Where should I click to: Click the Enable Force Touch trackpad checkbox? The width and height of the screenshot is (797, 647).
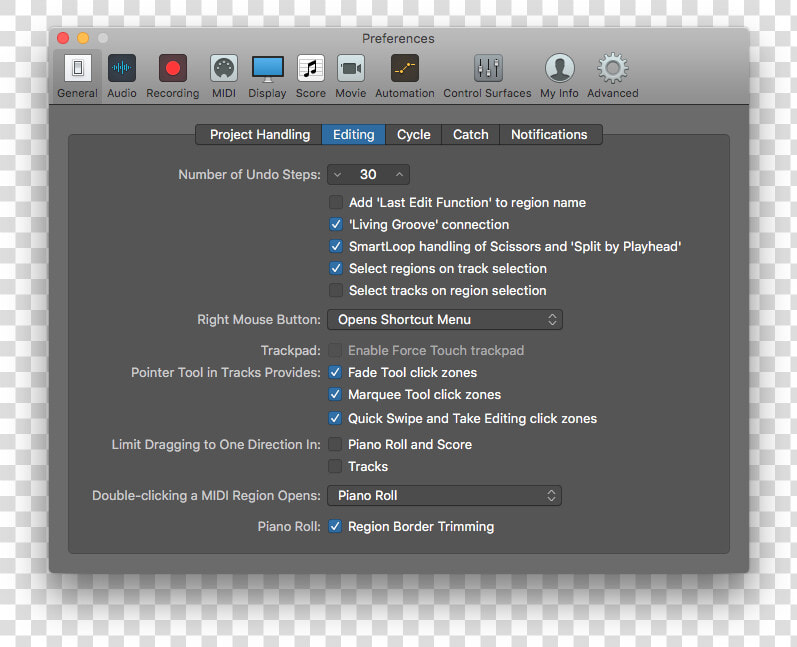point(335,350)
